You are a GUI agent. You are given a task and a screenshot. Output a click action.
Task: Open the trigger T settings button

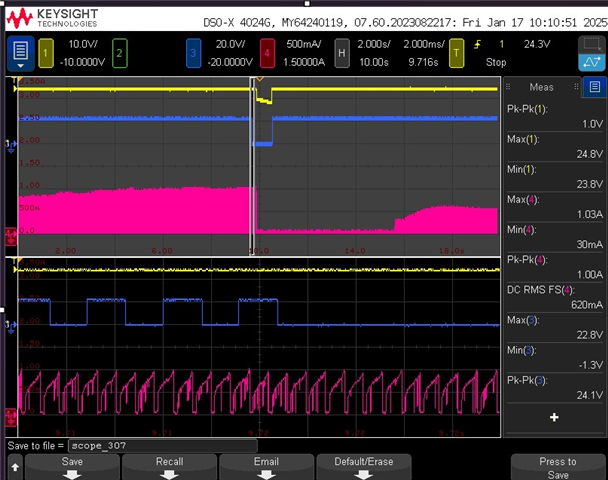pyautogui.click(x=456, y=53)
